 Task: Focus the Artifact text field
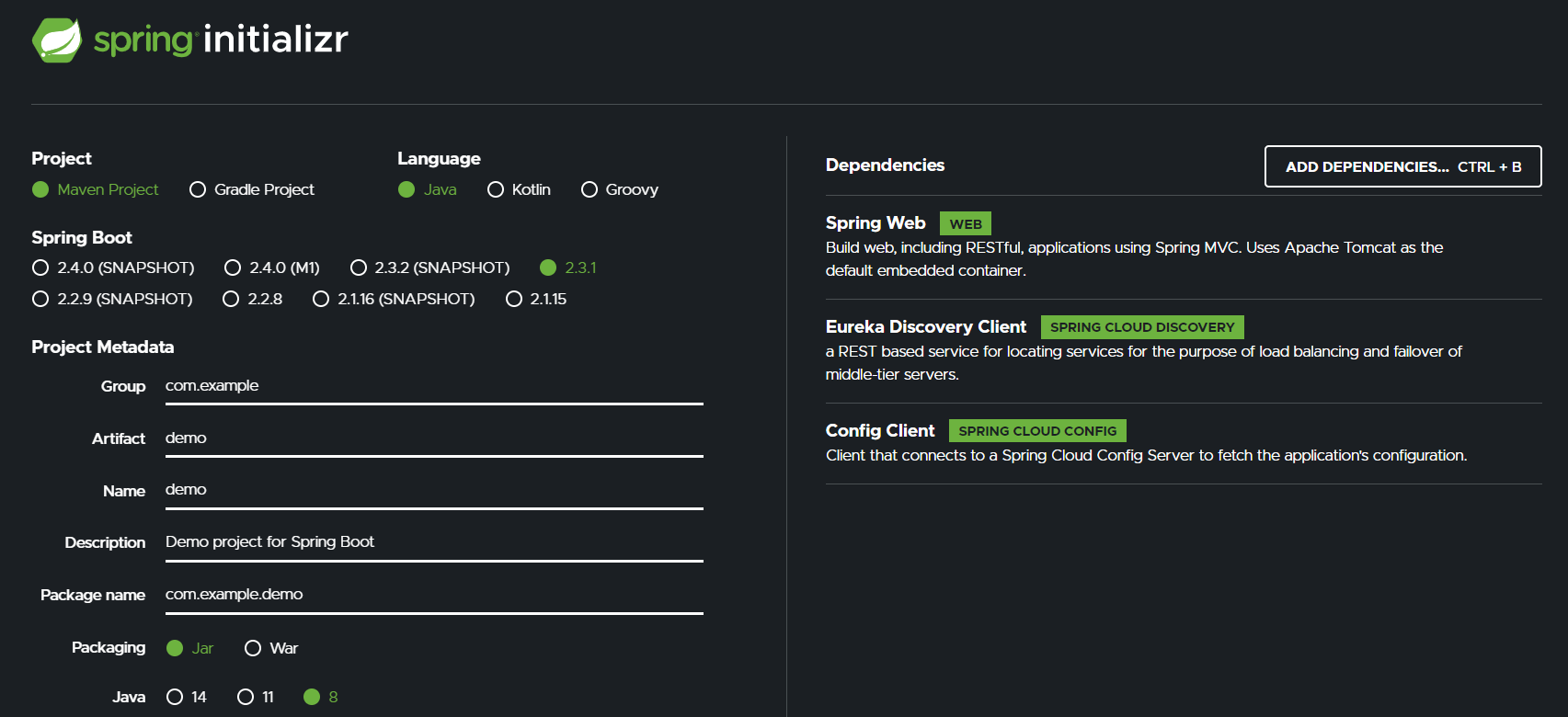click(433, 438)
